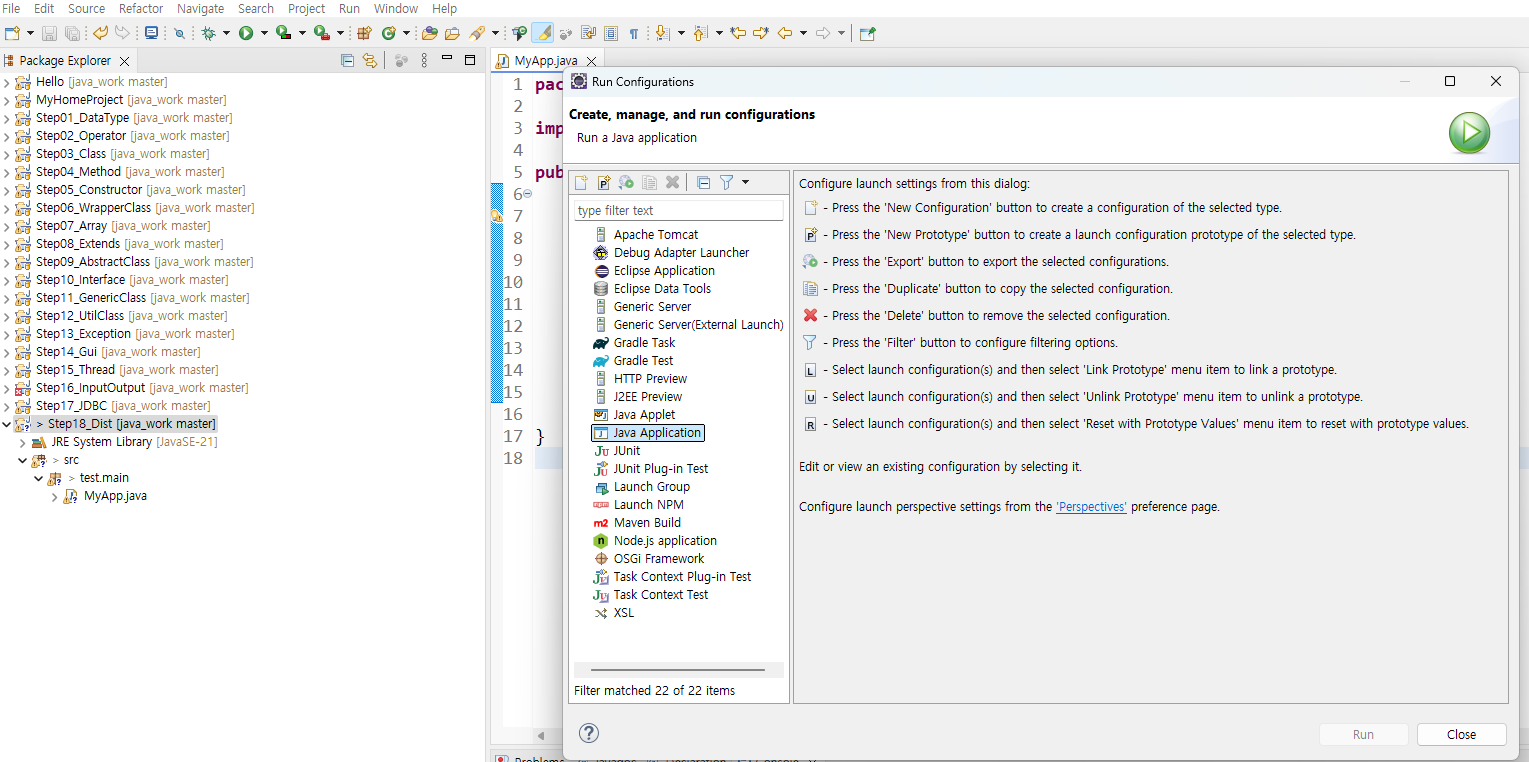The image size is (1529, 762).
Task: Open the Debug dropdown arrow in toolbar
Action: (x=226, y=33)
